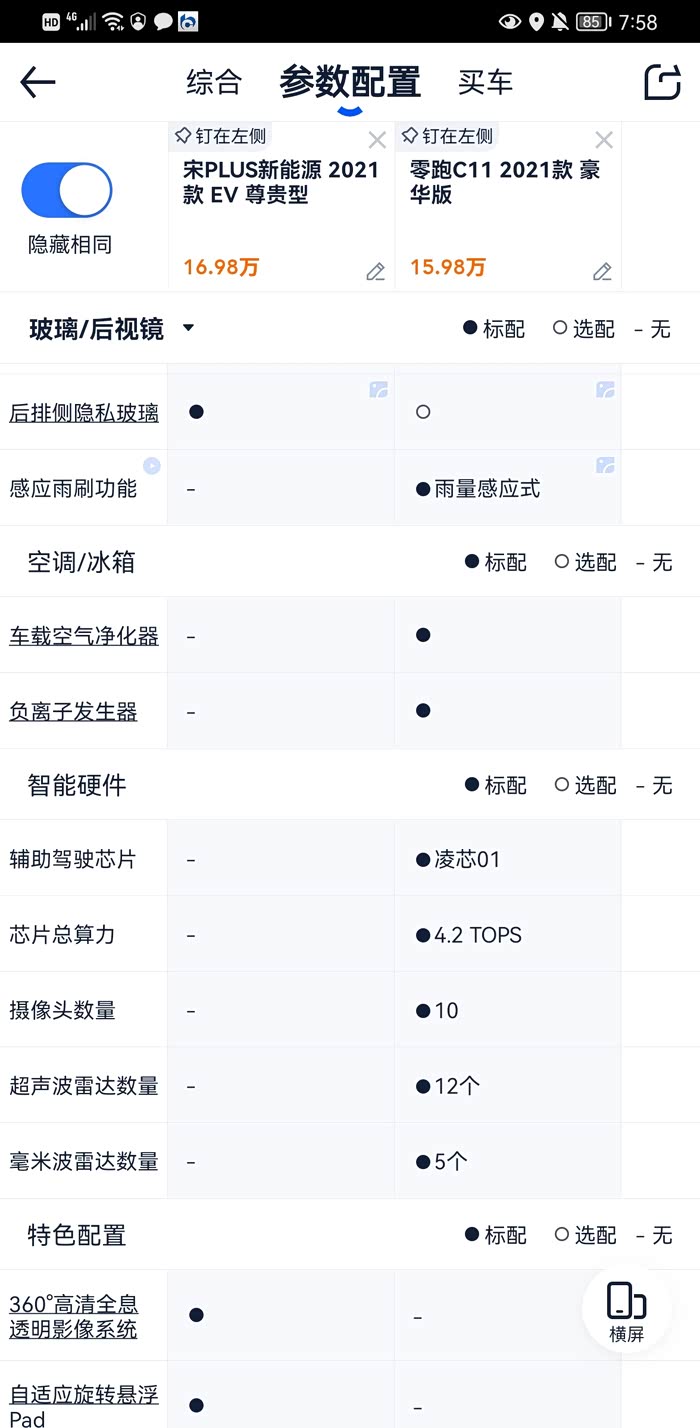Screen dimensions: 700x1428
Task: Tap the 参数配置 tab
Action: [350, 82]
